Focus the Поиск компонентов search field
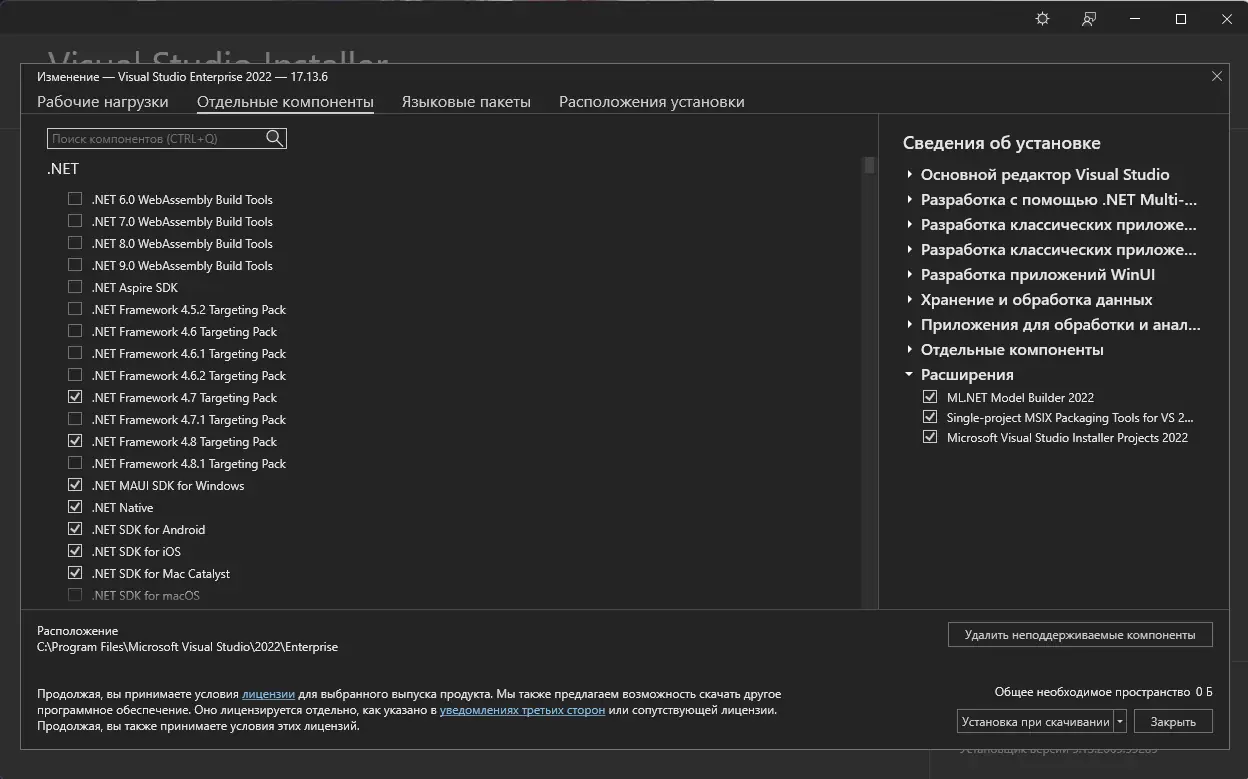Viewport: 1248px width, 779px height. (x=156, y=139)
